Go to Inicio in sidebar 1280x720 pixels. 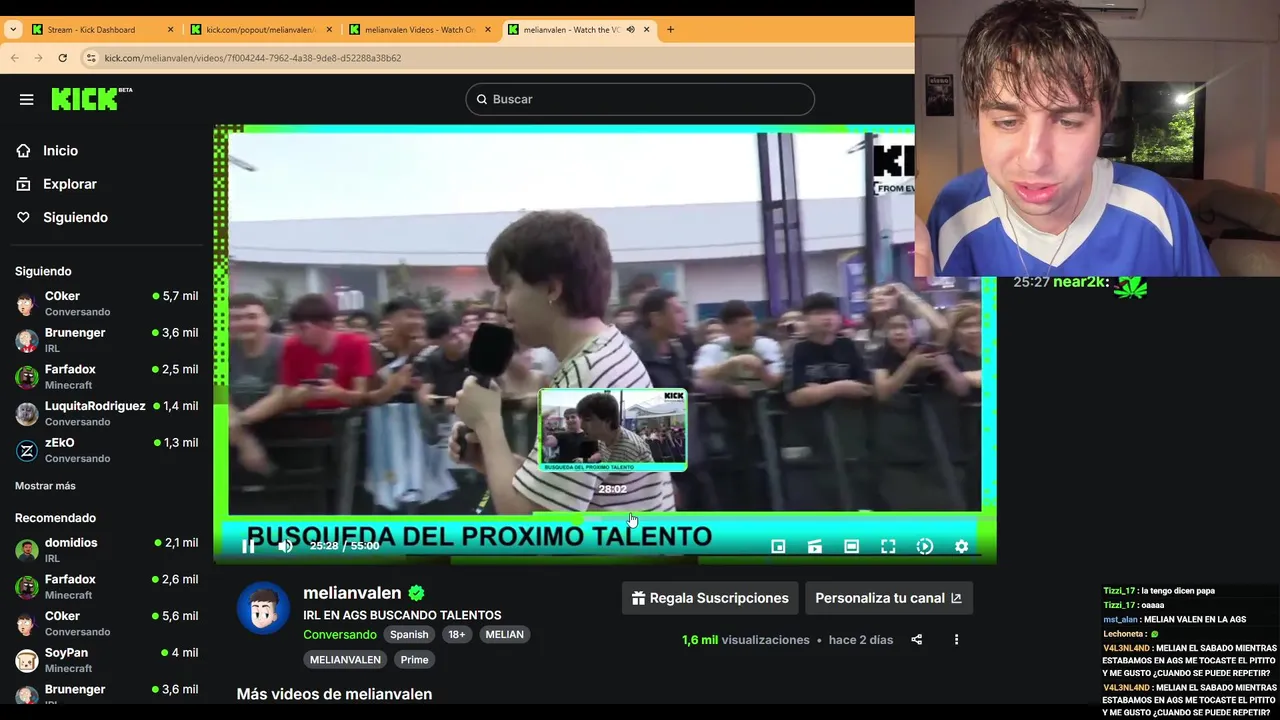[x=60, y=150]
